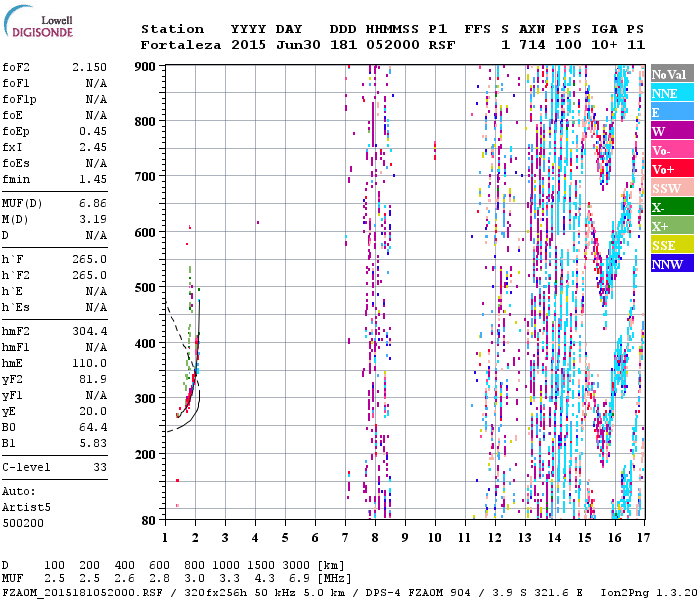This screenshot has width=700, height=600.
Task: Click the 17 MHz frequency axis tick
Action: pyautogui.click(x=644, y=537)
